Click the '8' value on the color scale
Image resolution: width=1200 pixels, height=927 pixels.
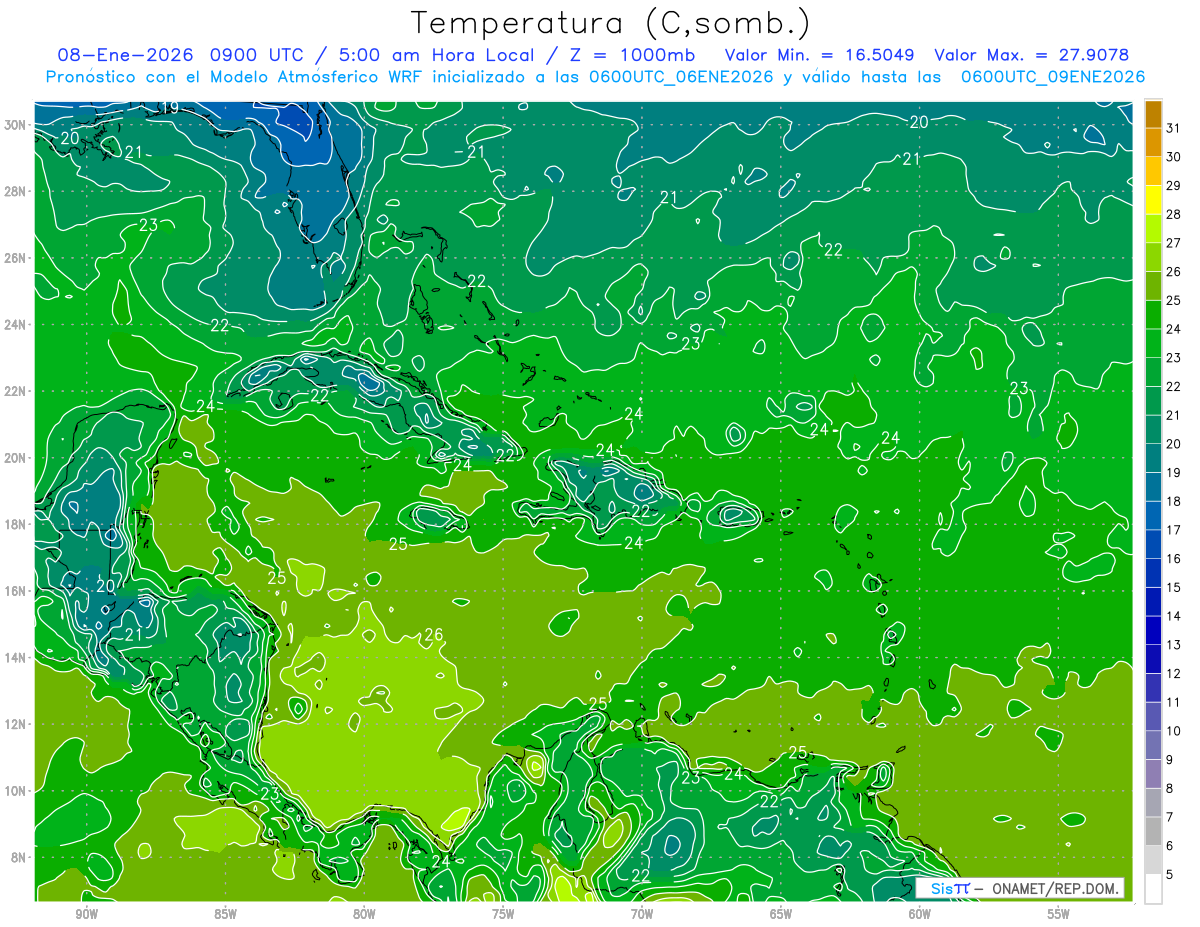tap(1170, 789)
